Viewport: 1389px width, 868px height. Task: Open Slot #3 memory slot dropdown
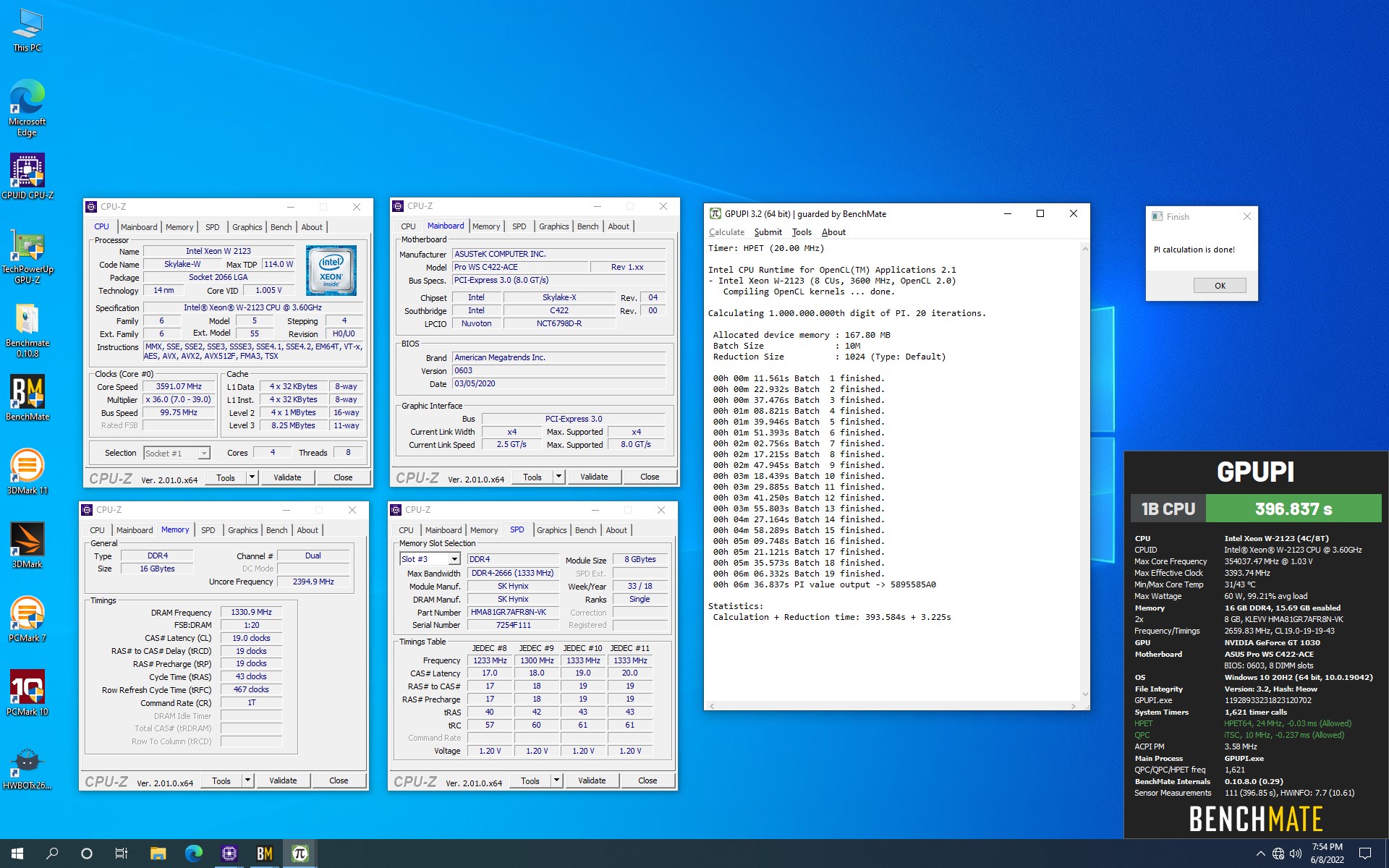tap(430, 559)
